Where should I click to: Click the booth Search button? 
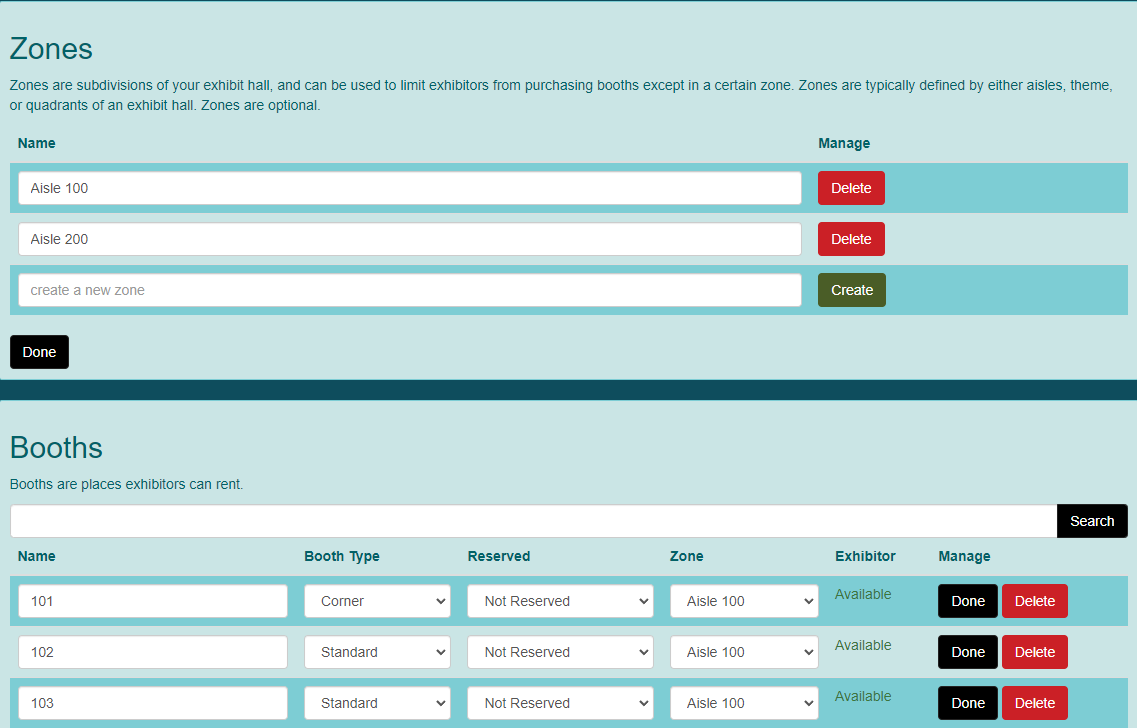1091,521
